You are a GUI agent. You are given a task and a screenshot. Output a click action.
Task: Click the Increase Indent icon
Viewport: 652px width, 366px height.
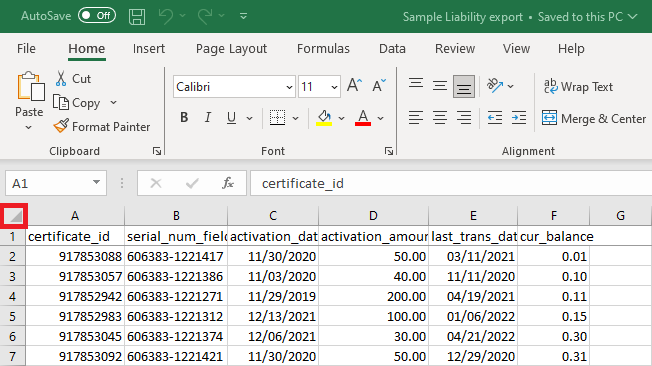coord(519,118)
